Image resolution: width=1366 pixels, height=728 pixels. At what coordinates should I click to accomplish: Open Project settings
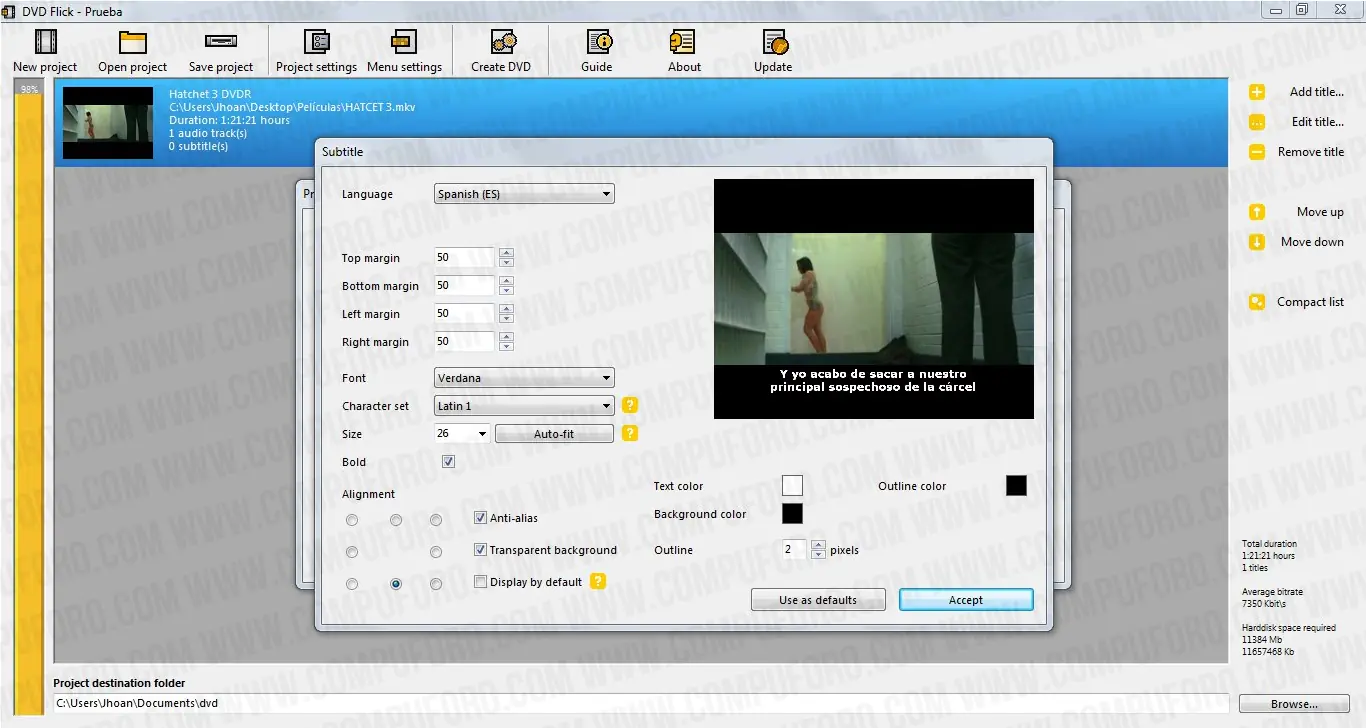316,50
